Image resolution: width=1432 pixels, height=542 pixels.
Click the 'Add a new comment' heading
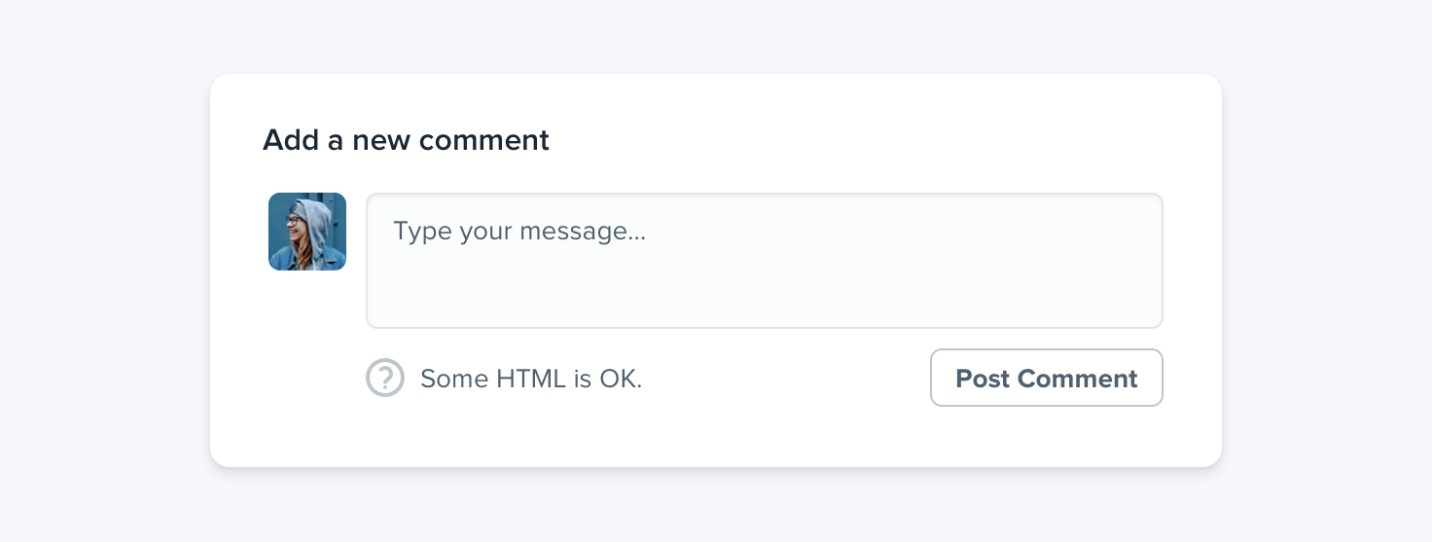point(405,140)
